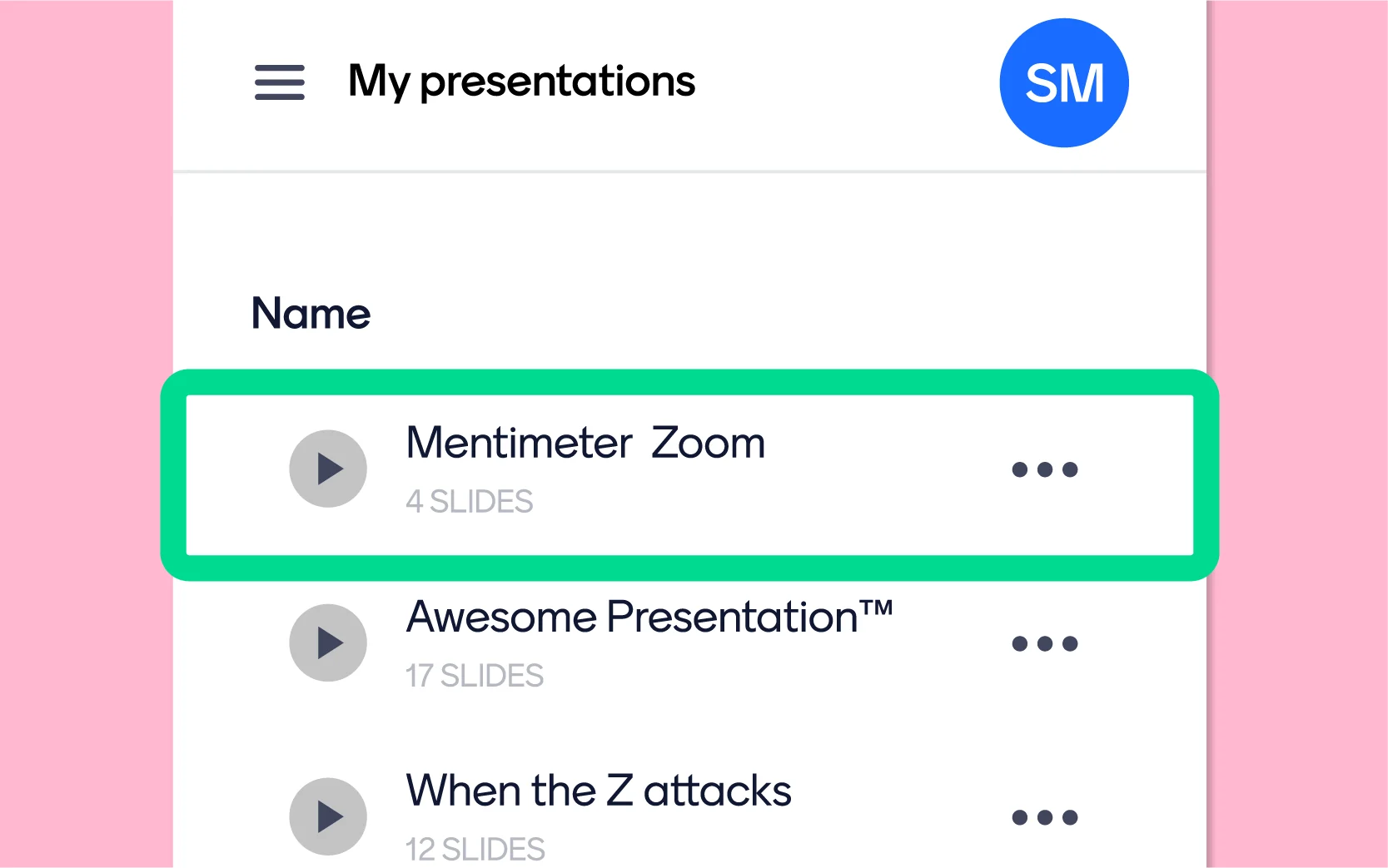Viewport: 1388px width, 868px height.
Task: Select the 17 SLIDES label text
Action: click(475, 676)
